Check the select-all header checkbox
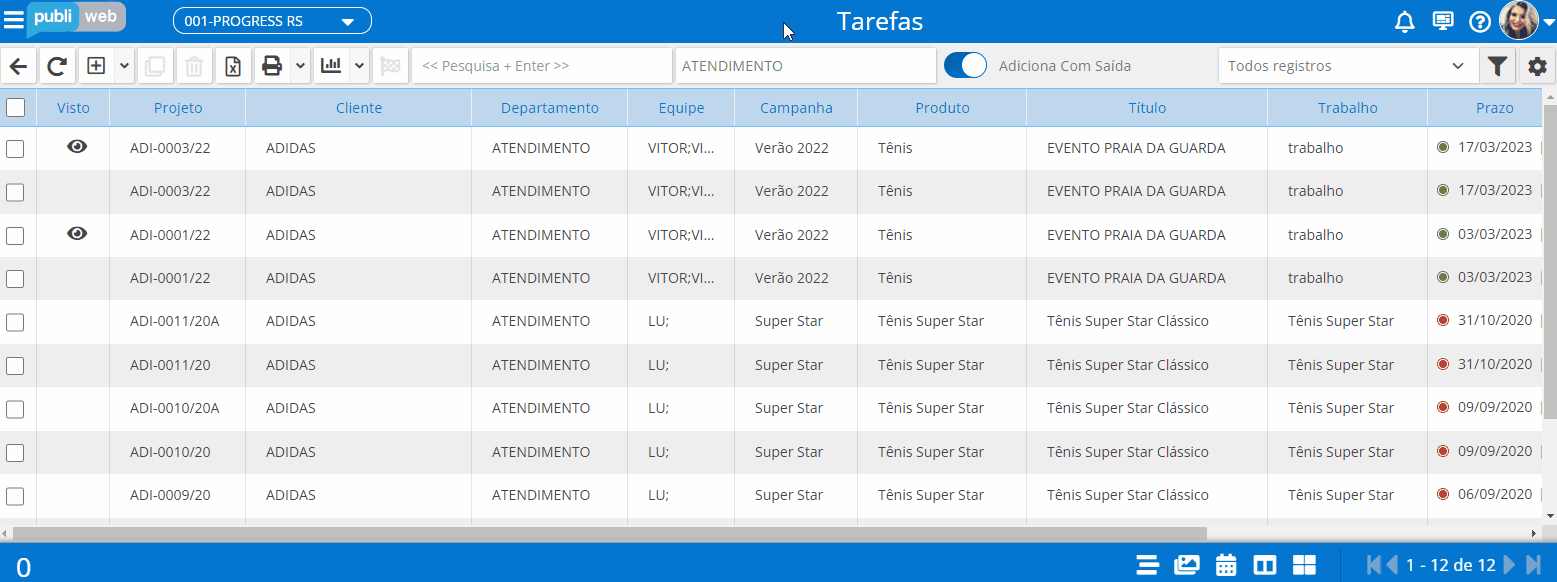 [16, 107]
